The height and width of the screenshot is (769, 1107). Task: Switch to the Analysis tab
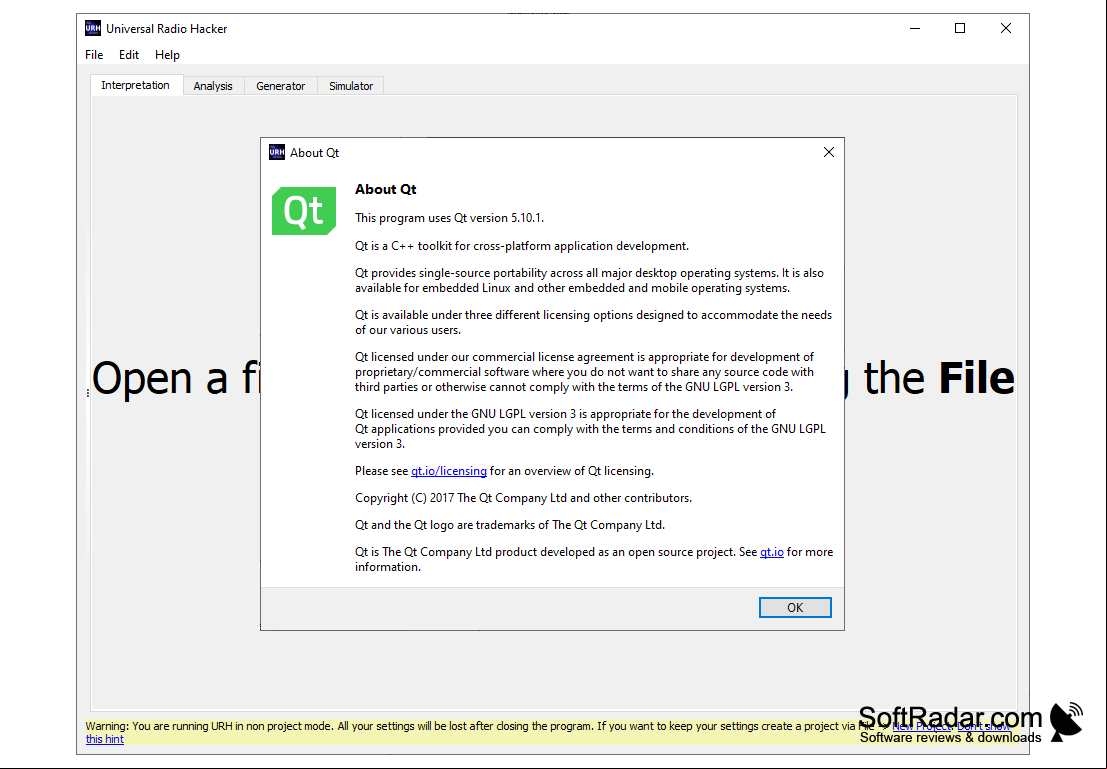point(213,85)
